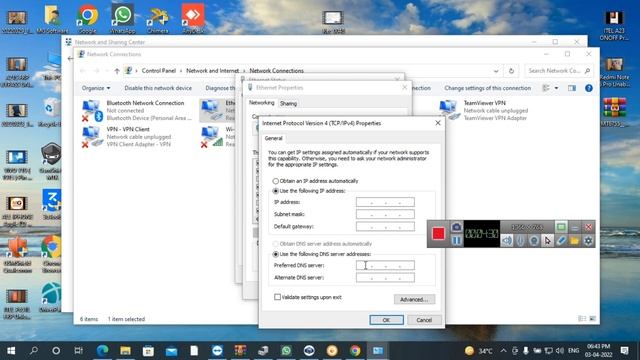Click the Subnet mask field
This screenshot has height=360, width=640.
[x=385, y=214]
